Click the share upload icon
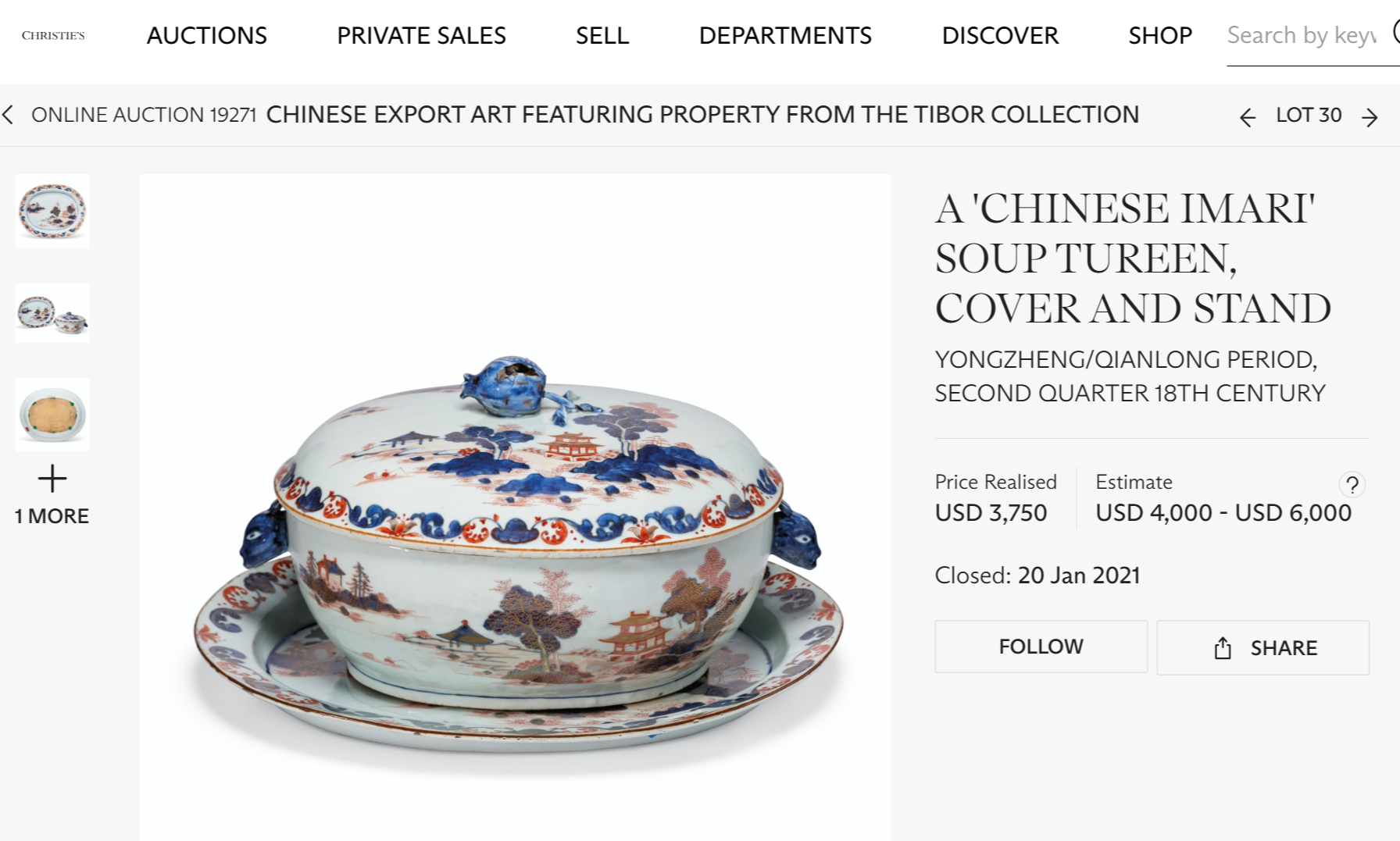The height and width of the screenshot is (841, 1400). coord(1223,647)
